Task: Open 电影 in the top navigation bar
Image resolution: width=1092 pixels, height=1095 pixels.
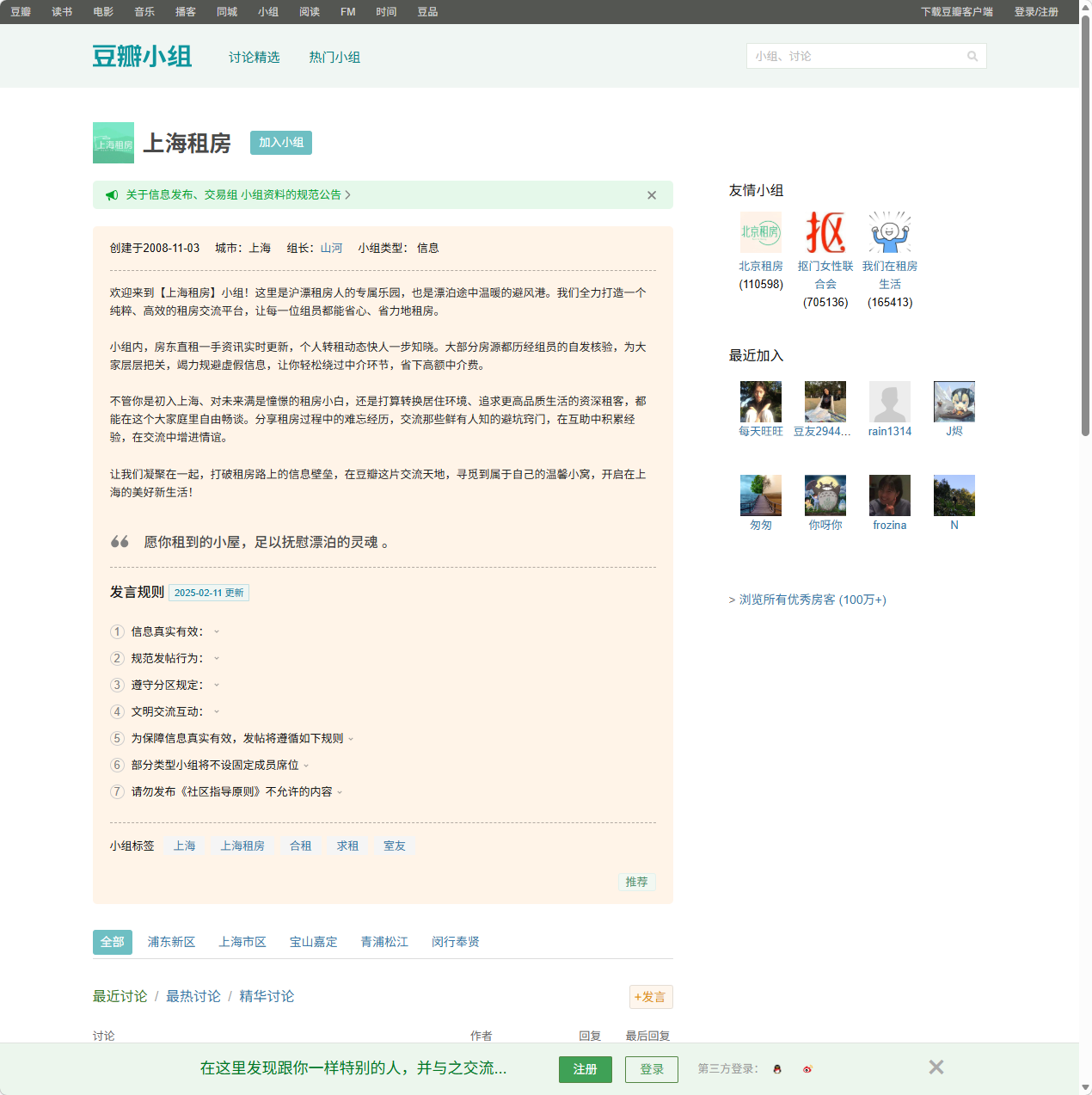Action: click(x=102, y=11)
